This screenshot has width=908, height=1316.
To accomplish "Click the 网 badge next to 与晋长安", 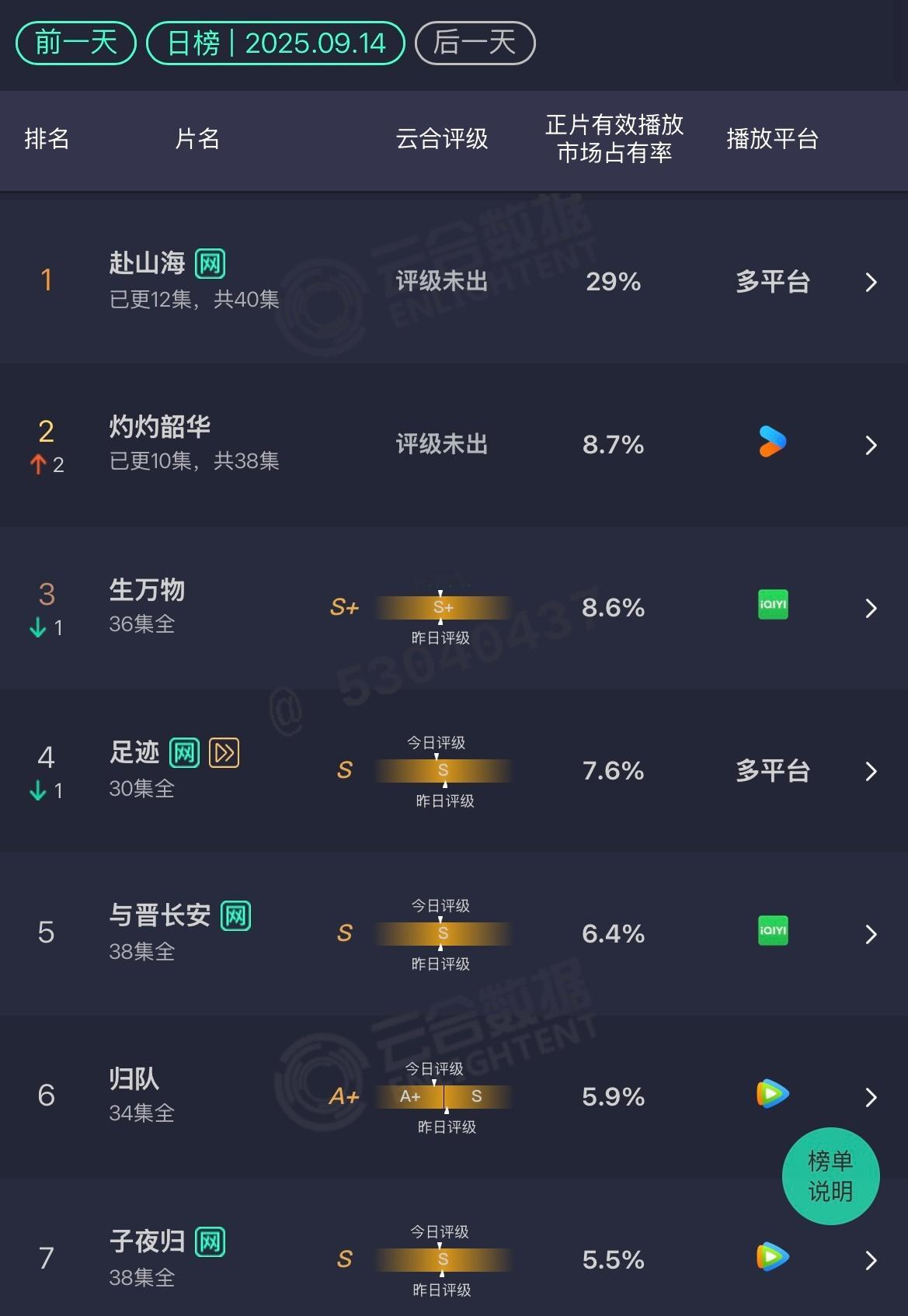I will click(x=235, y=916).
